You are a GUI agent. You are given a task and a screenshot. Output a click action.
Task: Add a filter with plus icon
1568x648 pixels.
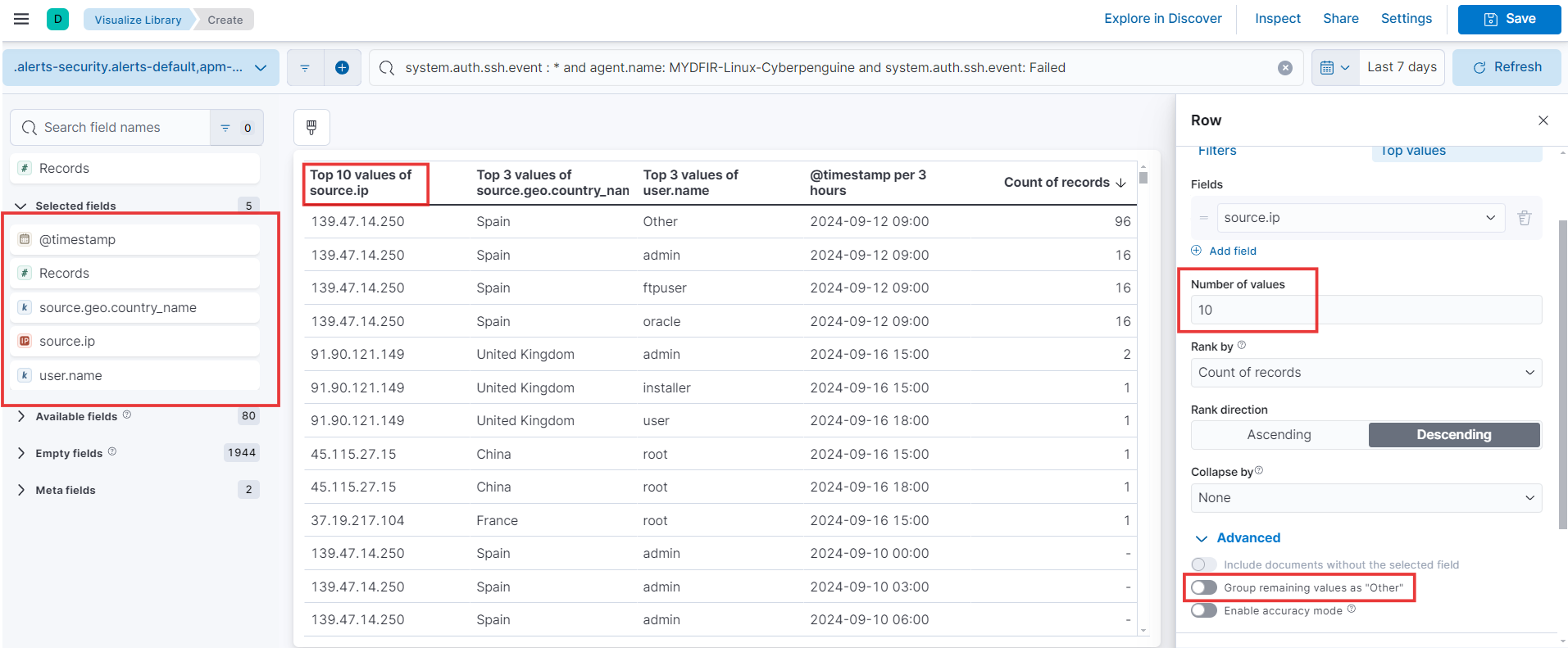tap(343, 68)
